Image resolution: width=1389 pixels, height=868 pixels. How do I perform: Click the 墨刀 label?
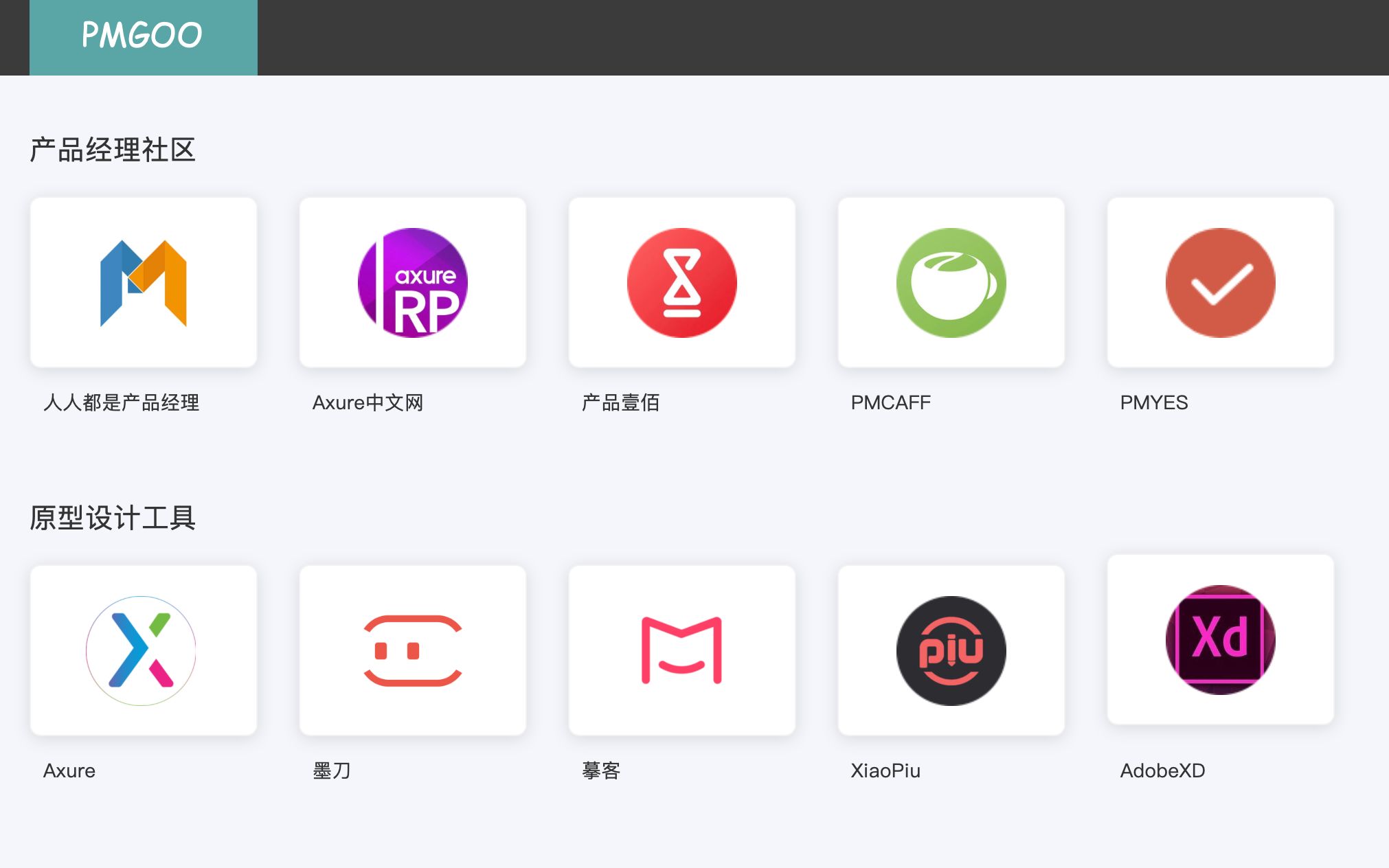click(x=332, y=770)
